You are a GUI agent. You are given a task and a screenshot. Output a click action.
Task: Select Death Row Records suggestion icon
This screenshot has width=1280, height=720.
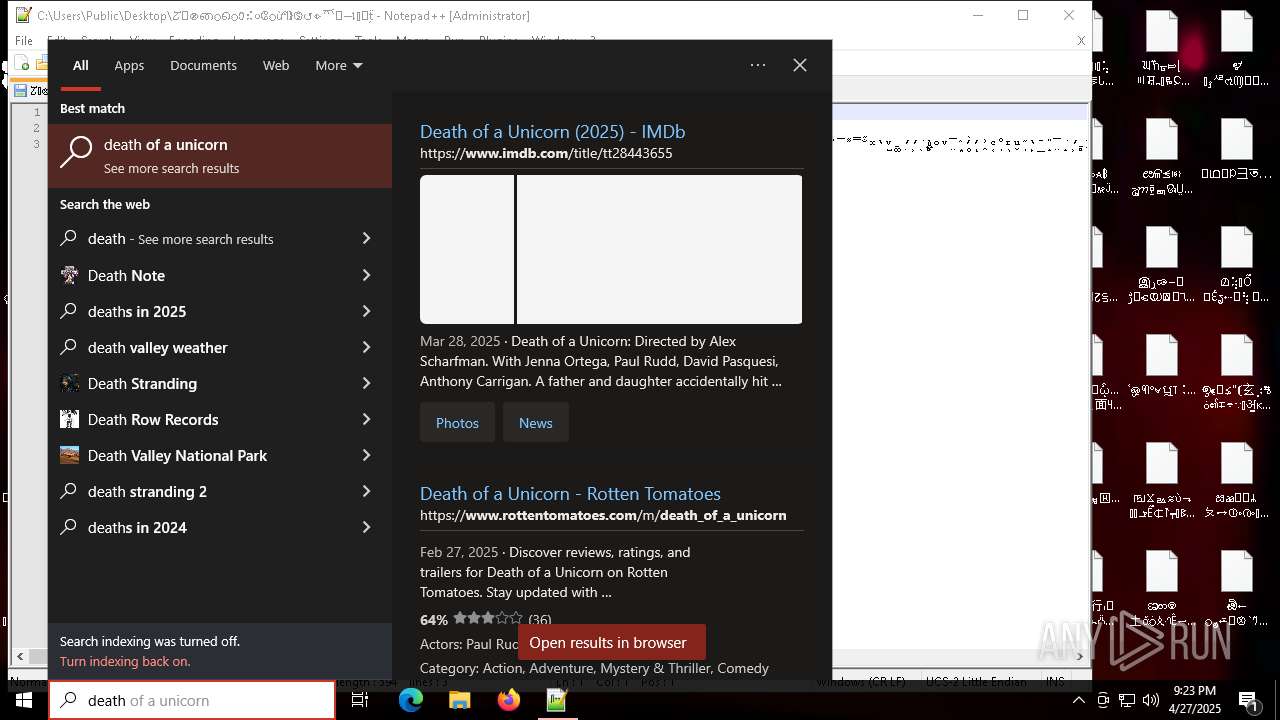pos(69,419)
